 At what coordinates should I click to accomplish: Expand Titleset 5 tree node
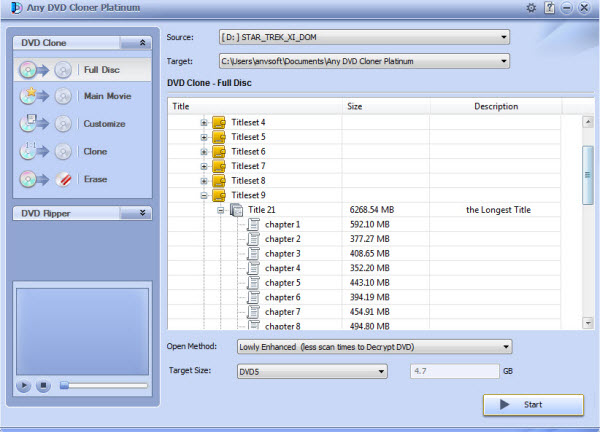tap(204, 137)
